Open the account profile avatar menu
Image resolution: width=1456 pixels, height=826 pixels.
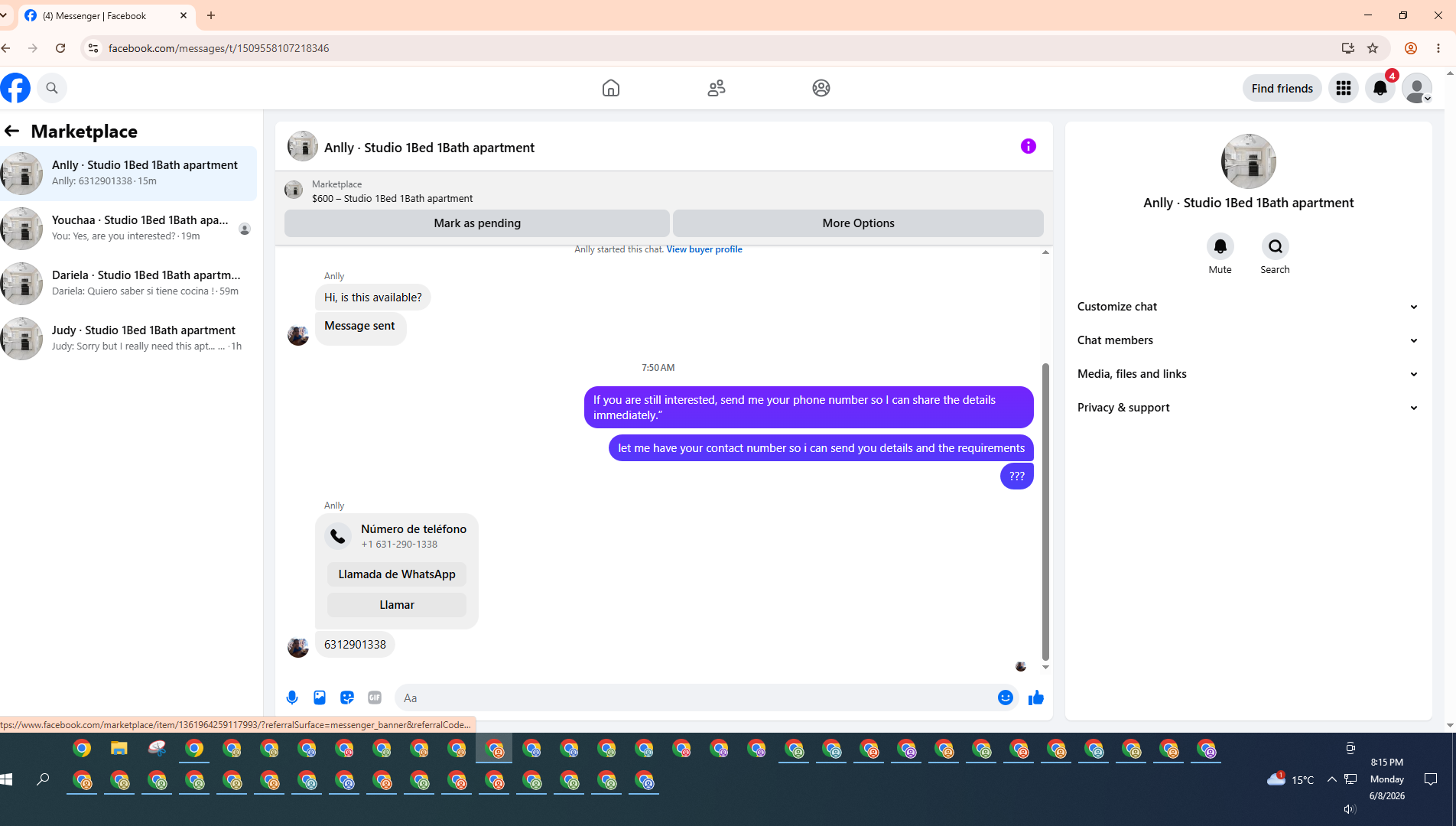point(1417,88)
